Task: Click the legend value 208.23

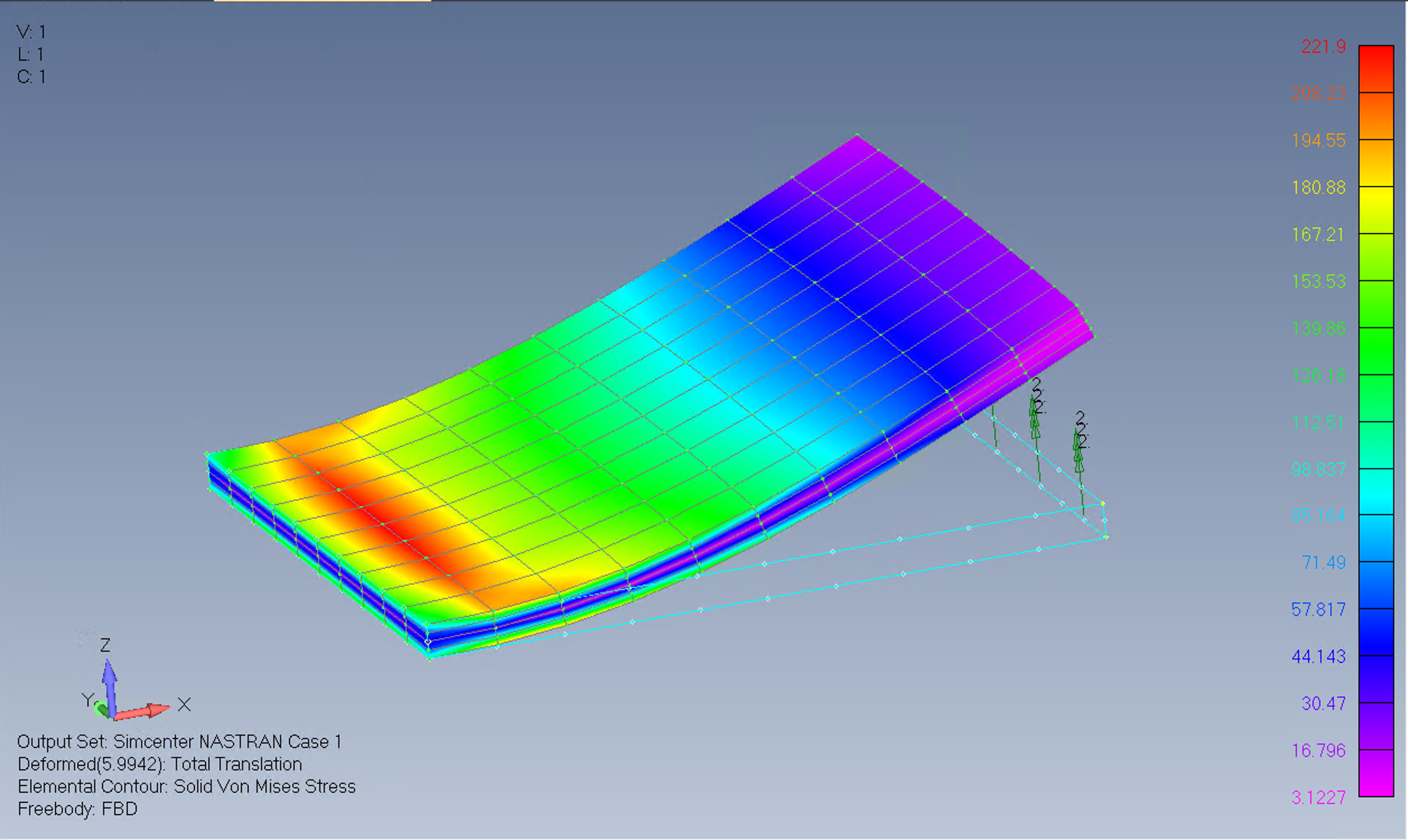Action: [1318, 94]
